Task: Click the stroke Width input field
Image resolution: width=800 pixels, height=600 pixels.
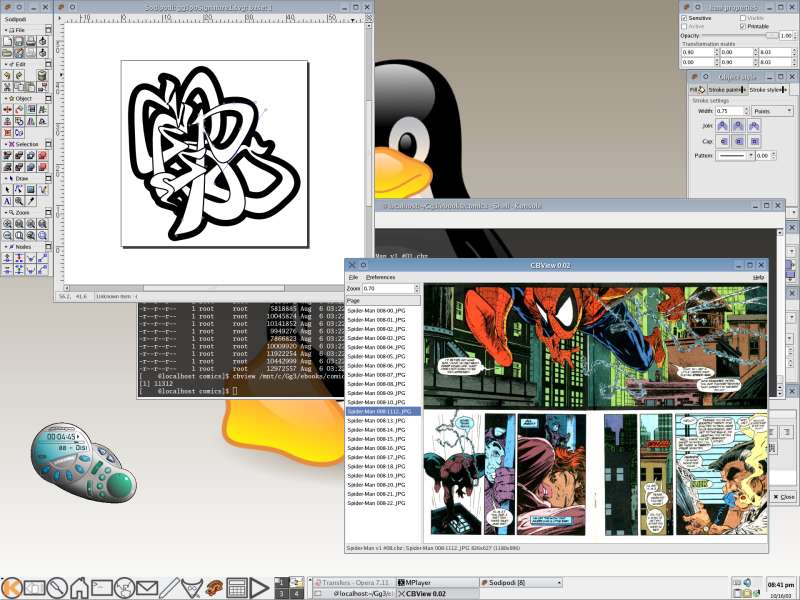Action: (729, 111)
